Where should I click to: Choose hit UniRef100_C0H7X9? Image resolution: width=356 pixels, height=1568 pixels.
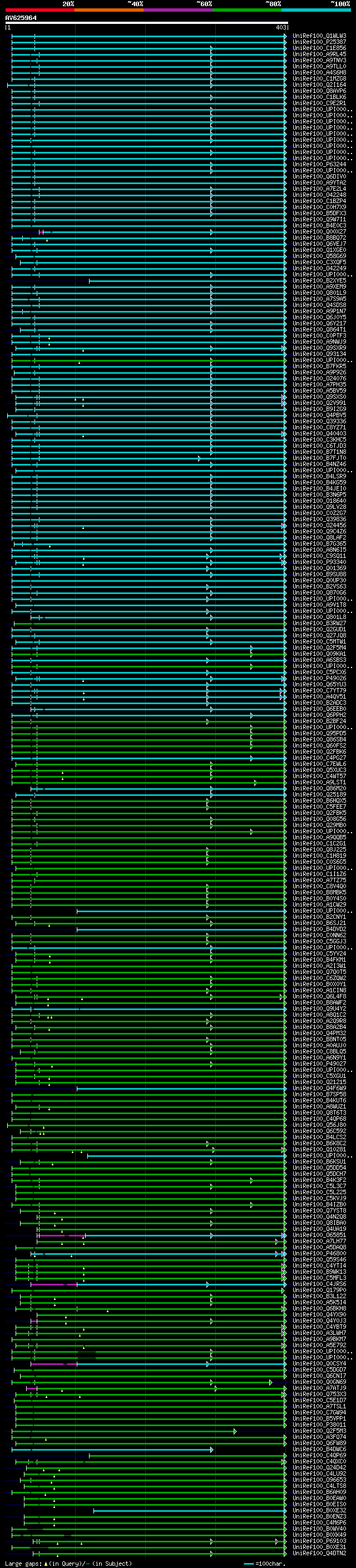click(x=319, y=207)
